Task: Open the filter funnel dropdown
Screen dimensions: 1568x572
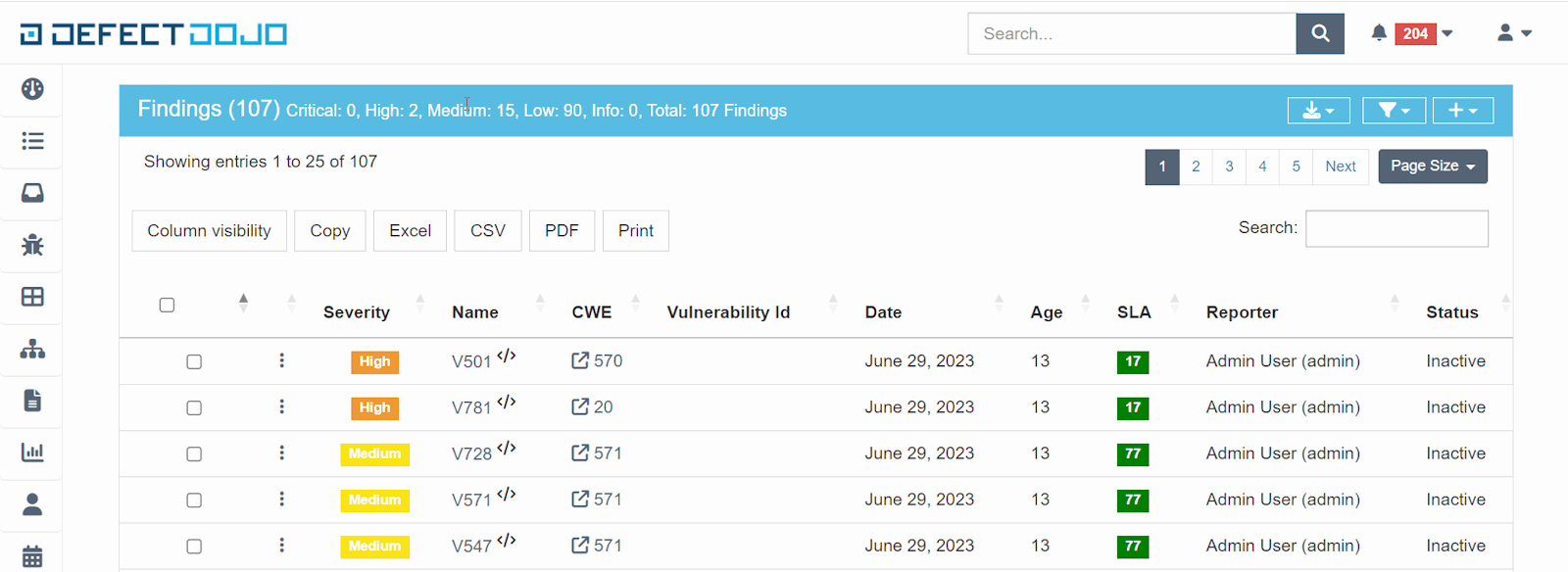Action: (1394, 111)
